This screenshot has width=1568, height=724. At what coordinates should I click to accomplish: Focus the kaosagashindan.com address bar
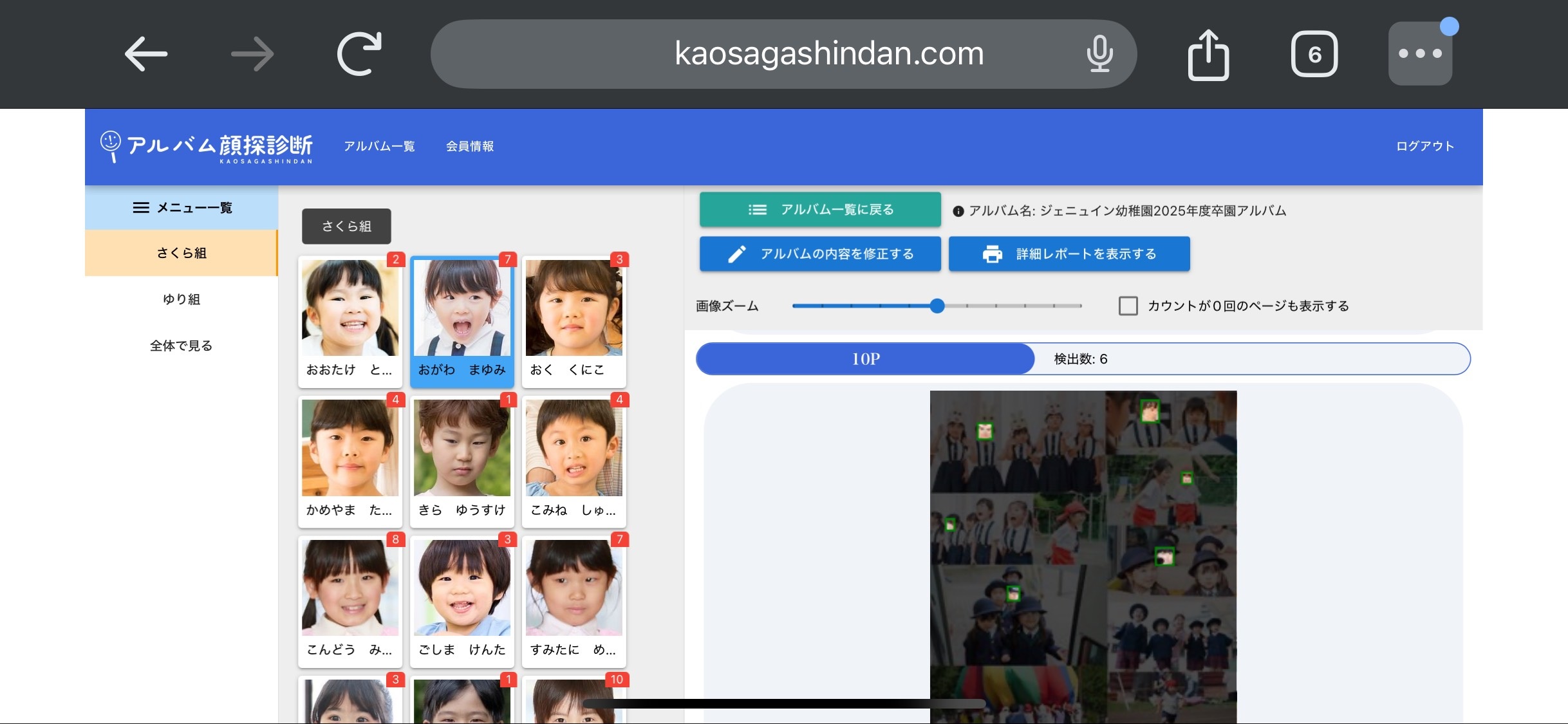pos(783,53)
